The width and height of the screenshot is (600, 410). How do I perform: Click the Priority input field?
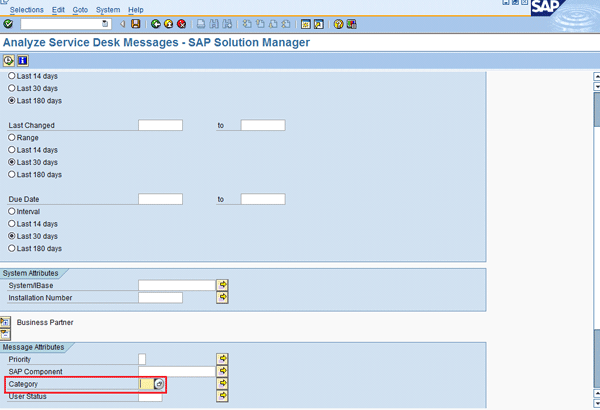[x=142, y=359]
